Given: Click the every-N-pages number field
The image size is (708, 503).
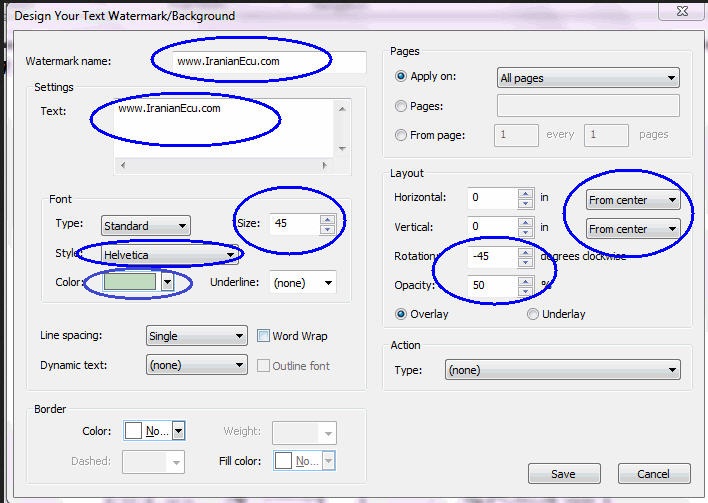Looking at the screenshot, I should (x=606, y=135).
